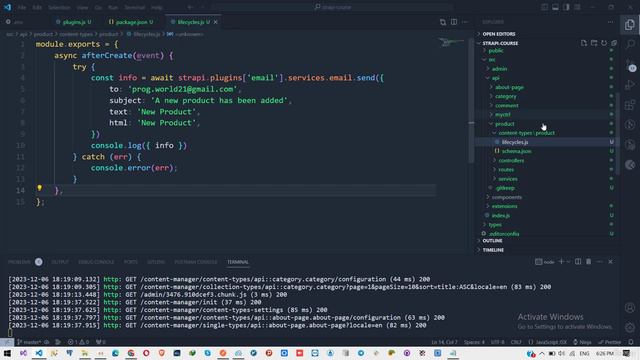Open the Windows Start menu
The height and width of the screenshot is (360, 640).
(x=7, y=353)
